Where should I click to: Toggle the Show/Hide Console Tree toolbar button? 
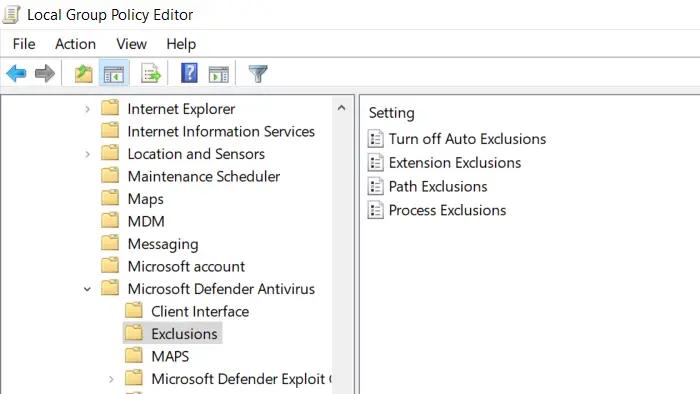114,74
